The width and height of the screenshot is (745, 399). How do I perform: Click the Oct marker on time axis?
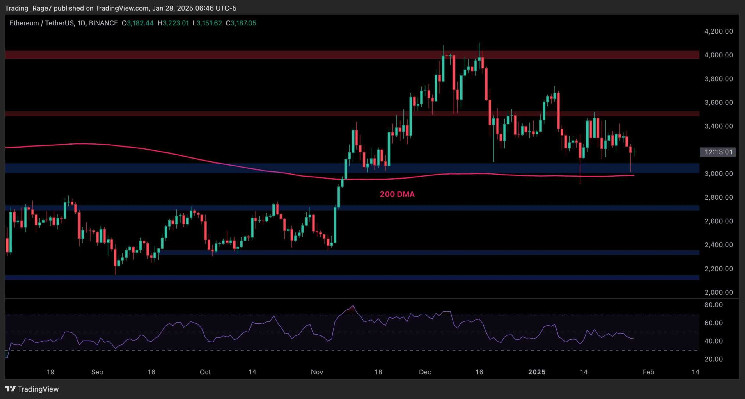[206, 372]
